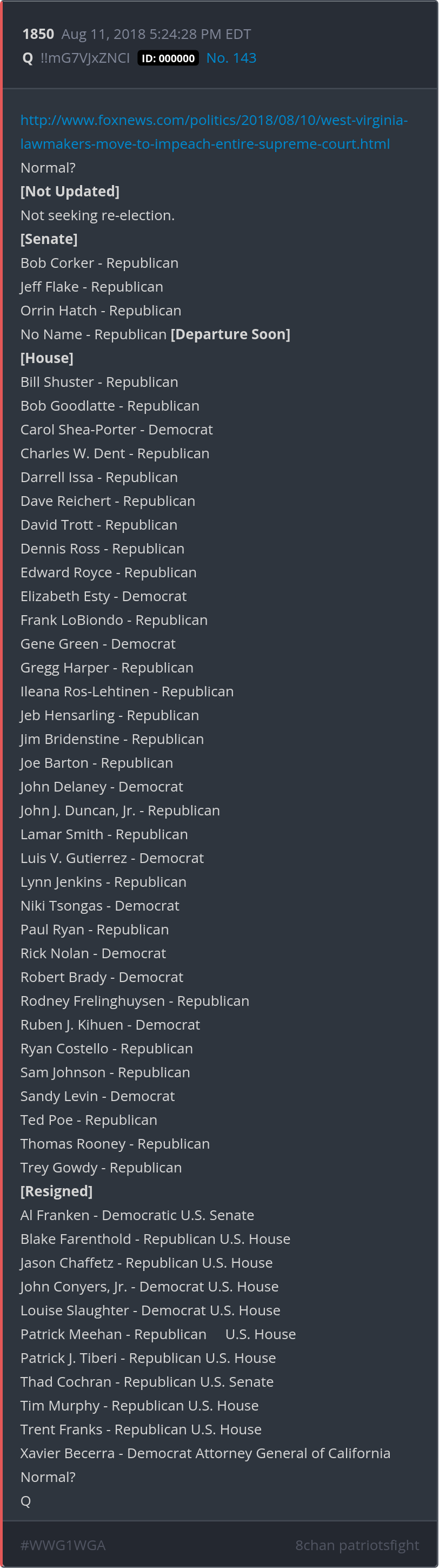The width and height of the screenshot is (439, 1568).
Task: Click the Xavier Becerra Attorney General line
Action: (205, 1452)
